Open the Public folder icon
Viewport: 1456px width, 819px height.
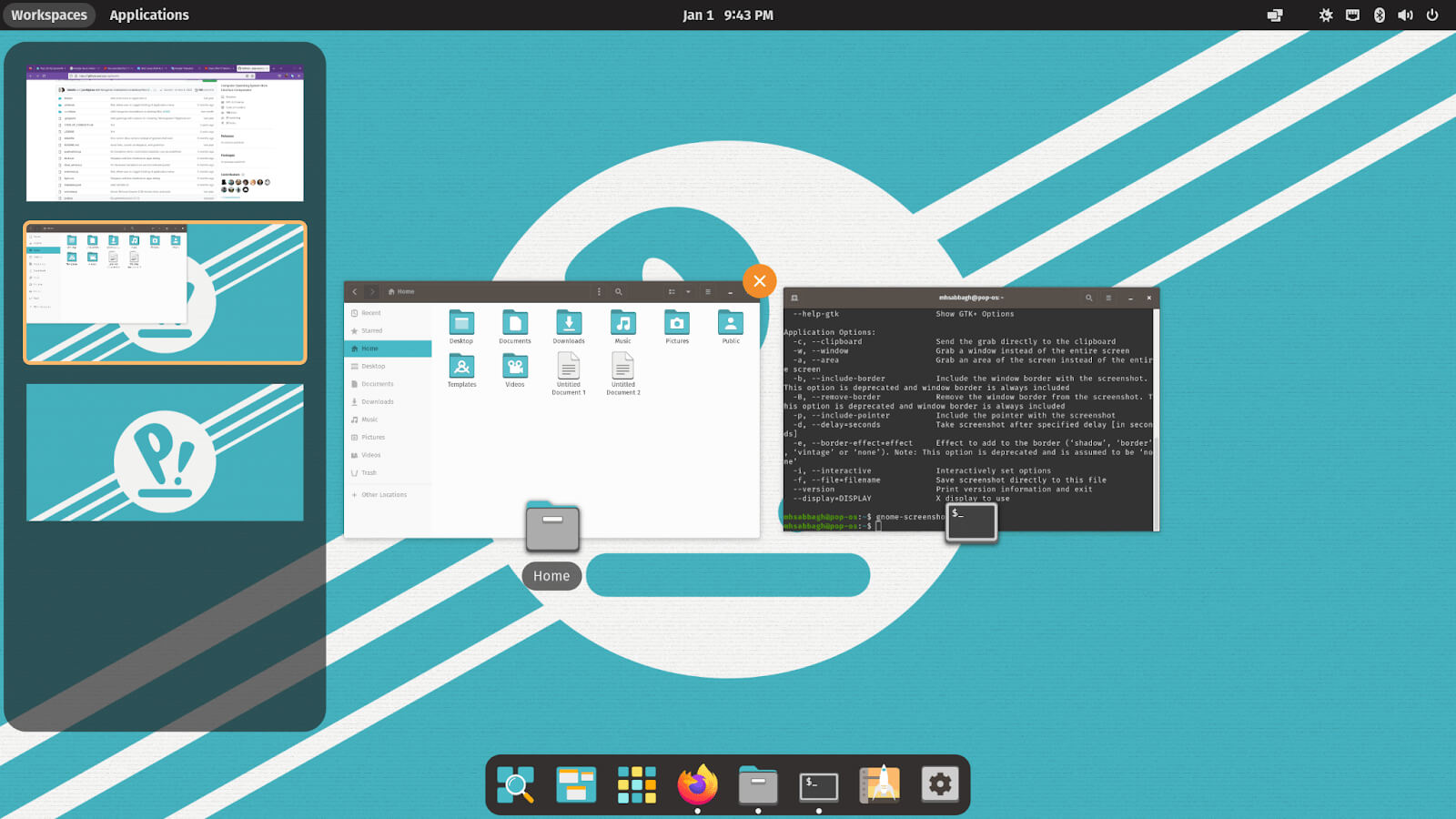tap(731, 327)
